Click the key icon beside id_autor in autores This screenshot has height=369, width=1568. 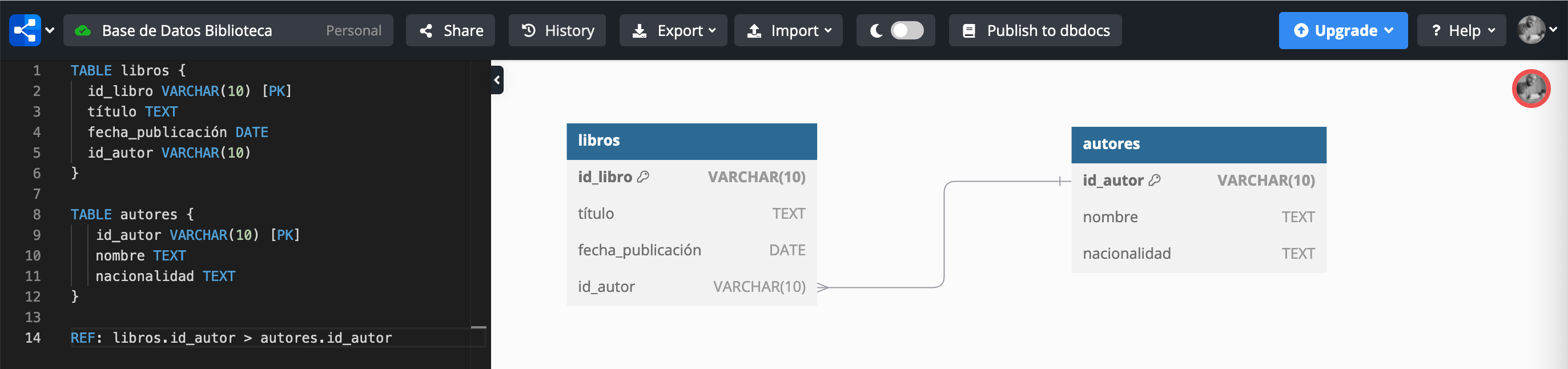point(1154,181)
